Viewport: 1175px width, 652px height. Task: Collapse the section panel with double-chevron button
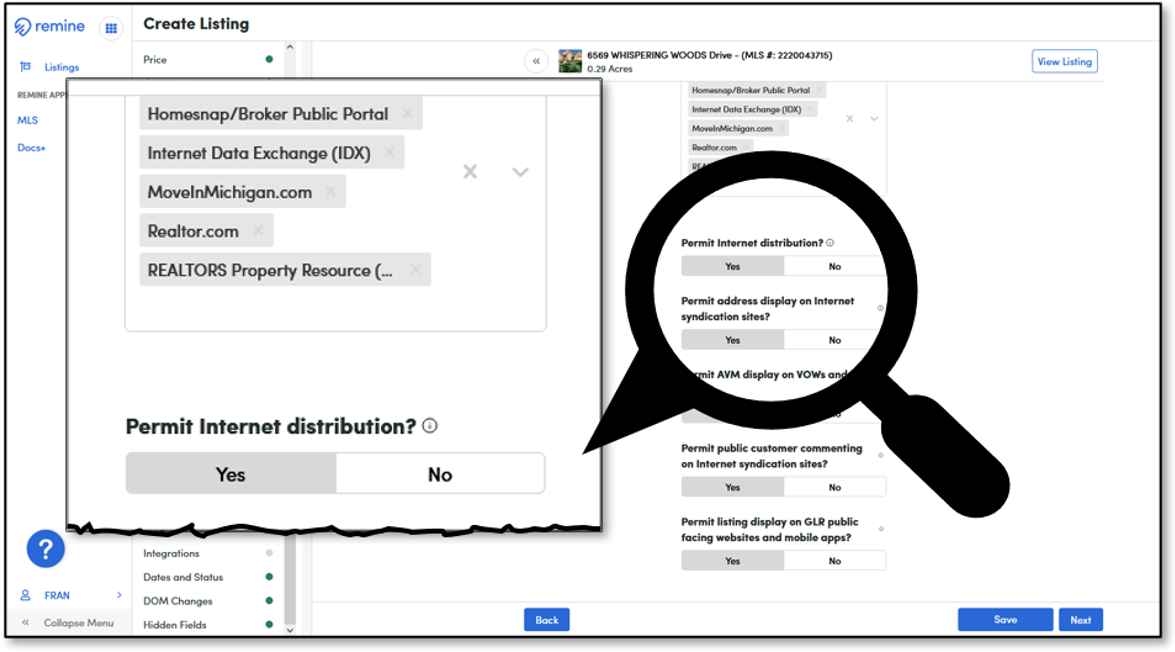537,61
